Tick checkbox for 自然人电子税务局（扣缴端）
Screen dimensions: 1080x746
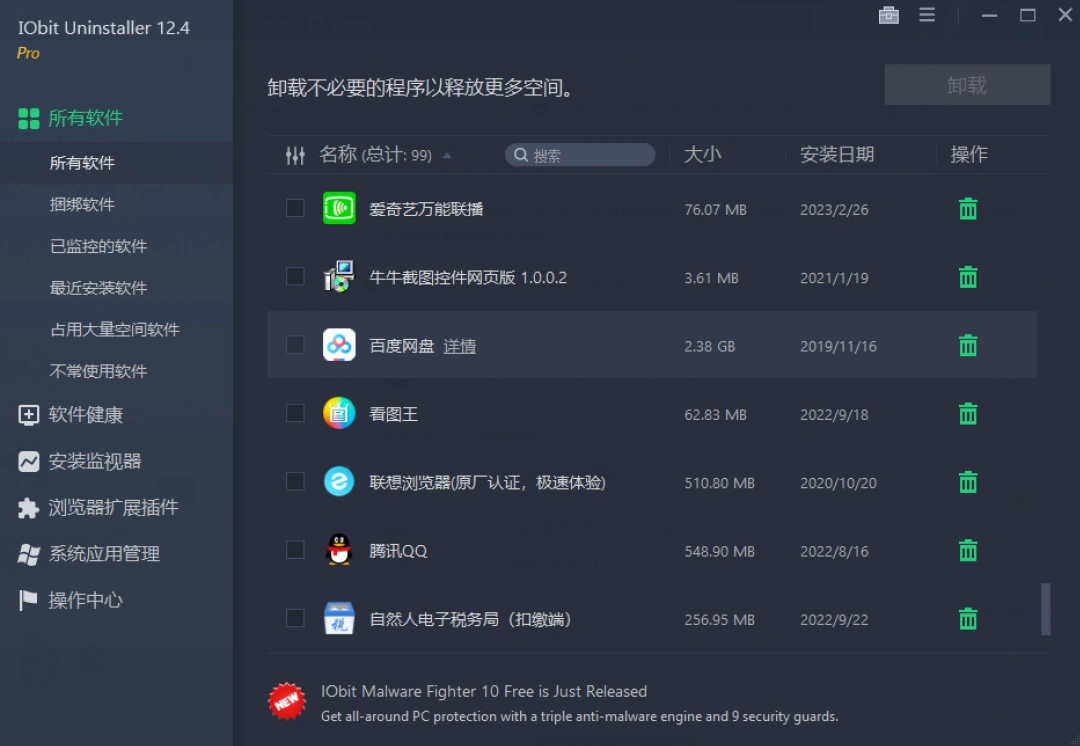click(x=295, y=618)
